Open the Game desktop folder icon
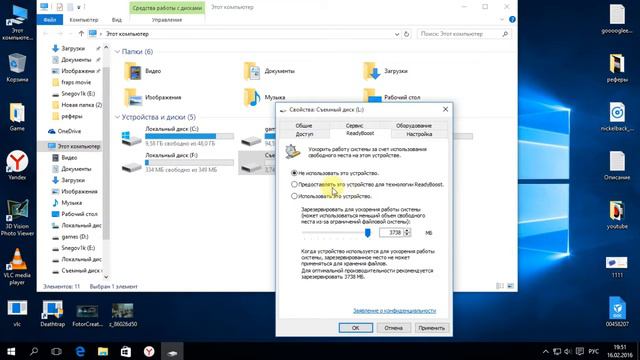 (x=17, y=117)
